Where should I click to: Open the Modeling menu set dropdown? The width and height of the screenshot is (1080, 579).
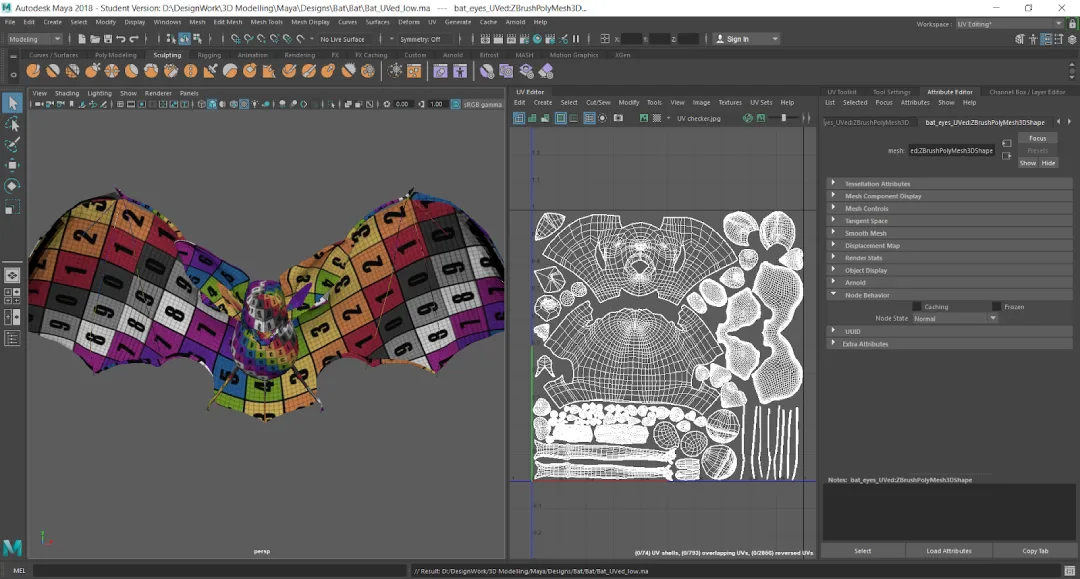point(34,39)
